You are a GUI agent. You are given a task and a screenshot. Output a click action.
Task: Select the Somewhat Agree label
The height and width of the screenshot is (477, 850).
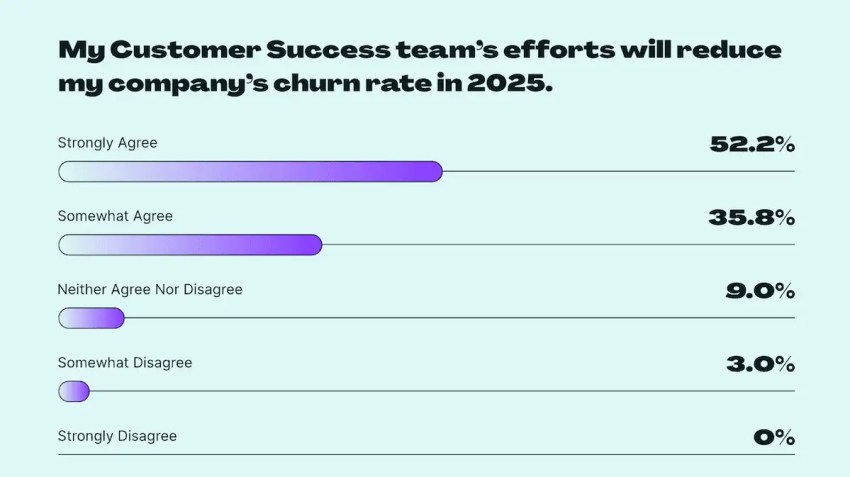tap(115, 216)
